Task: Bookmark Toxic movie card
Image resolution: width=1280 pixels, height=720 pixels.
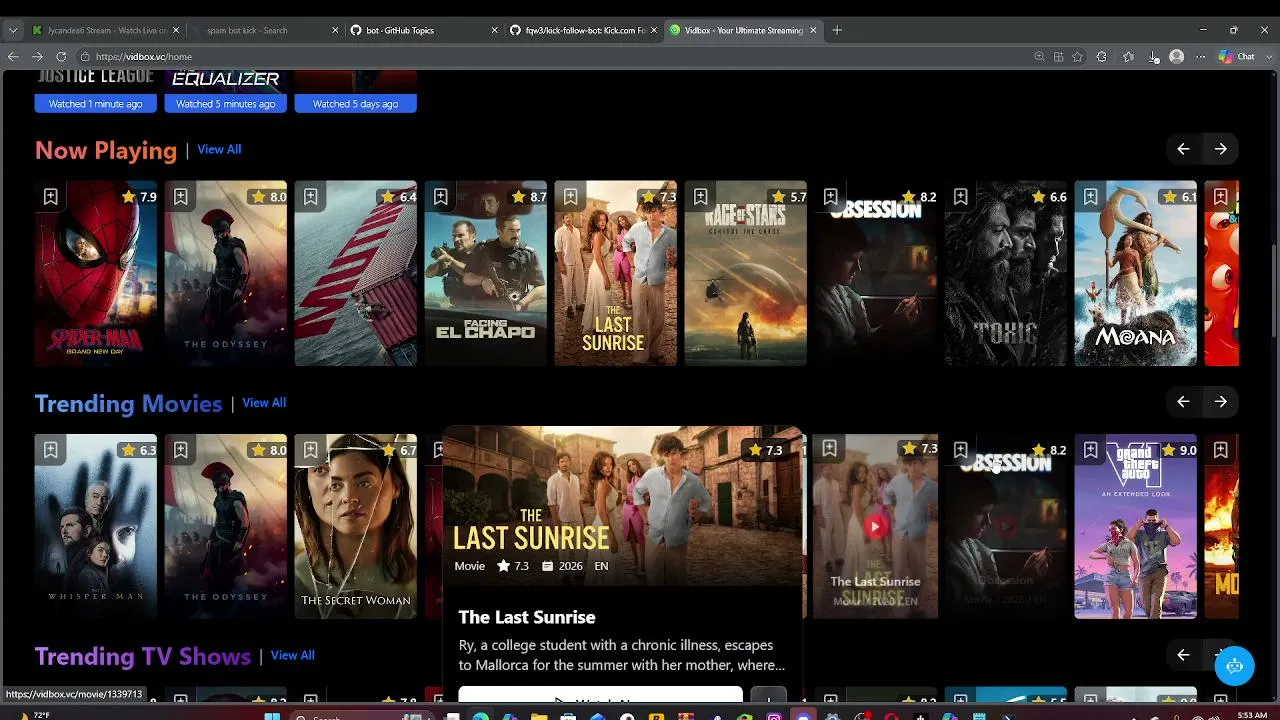Action: click(960, 197)
